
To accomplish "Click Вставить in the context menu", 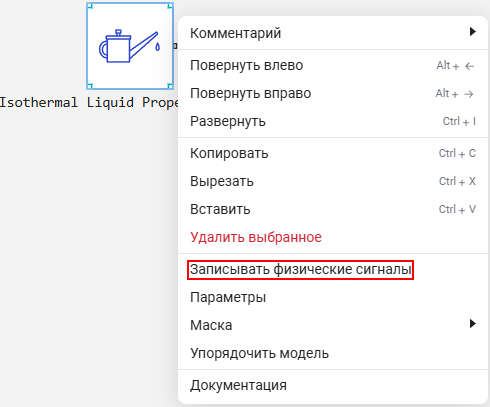I will [333, 209].
